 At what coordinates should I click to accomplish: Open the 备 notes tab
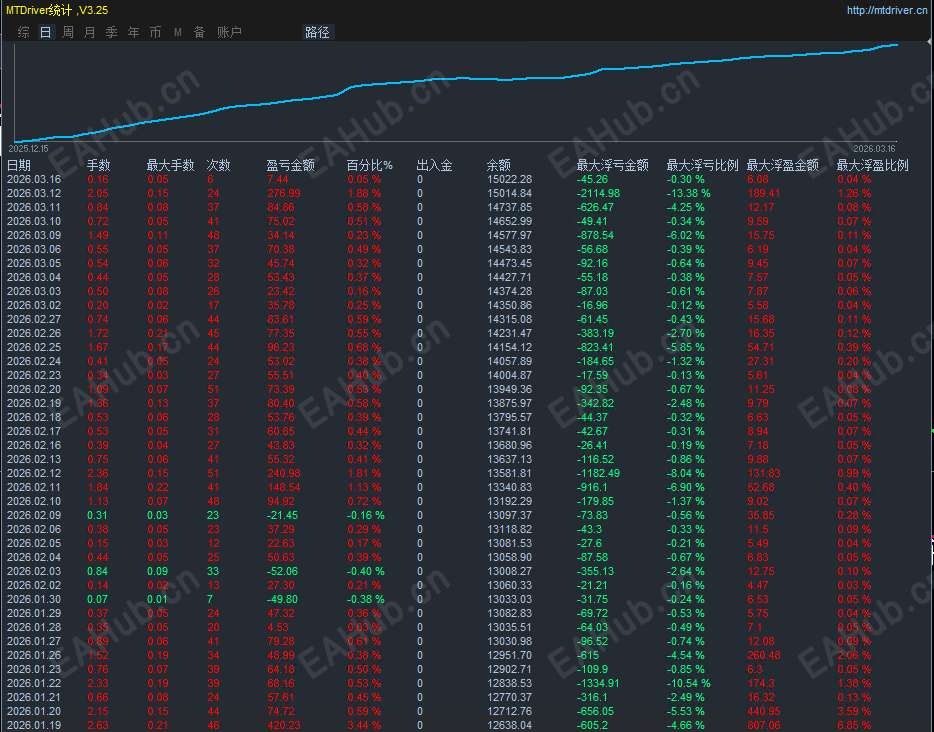[200, 32]
